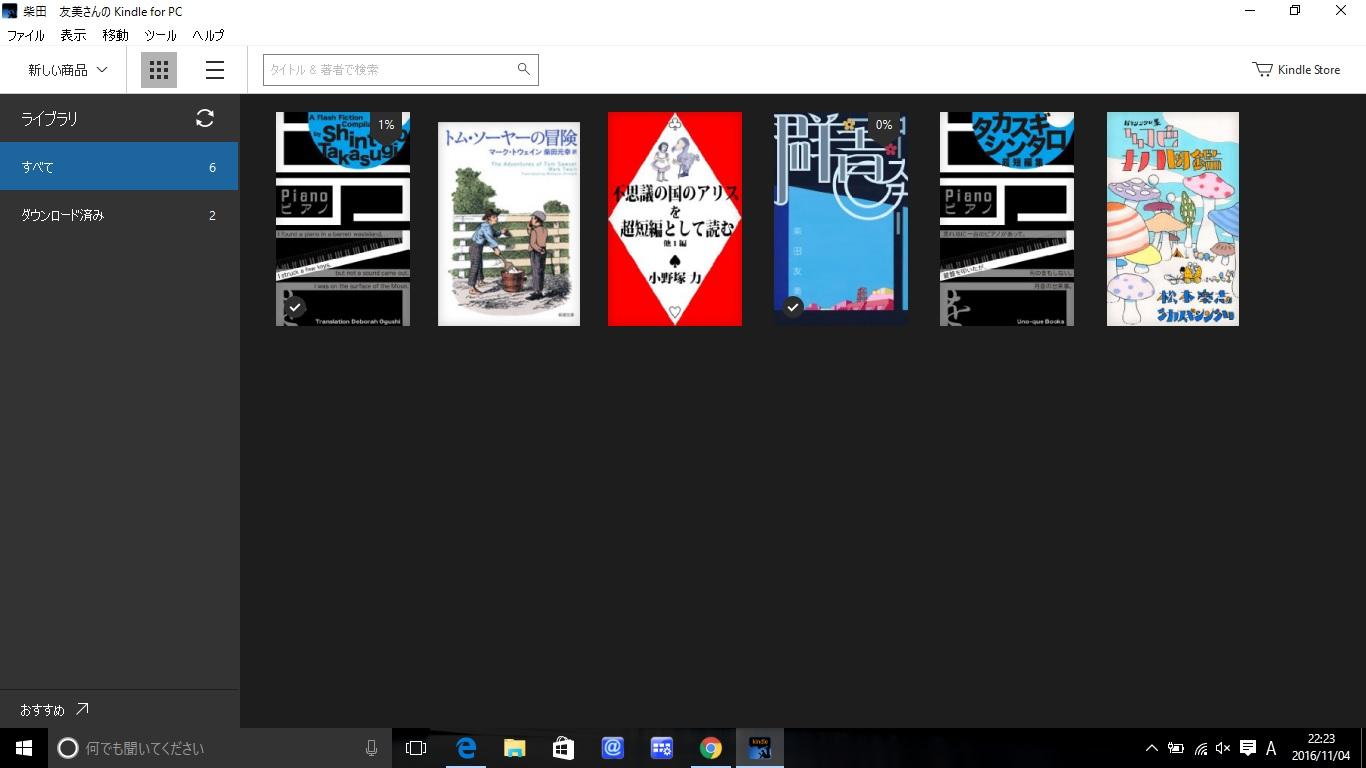Open the Tom Sawyer book cover
Image resolution: width=1366 pixels, height=768 pixels.
508,224
